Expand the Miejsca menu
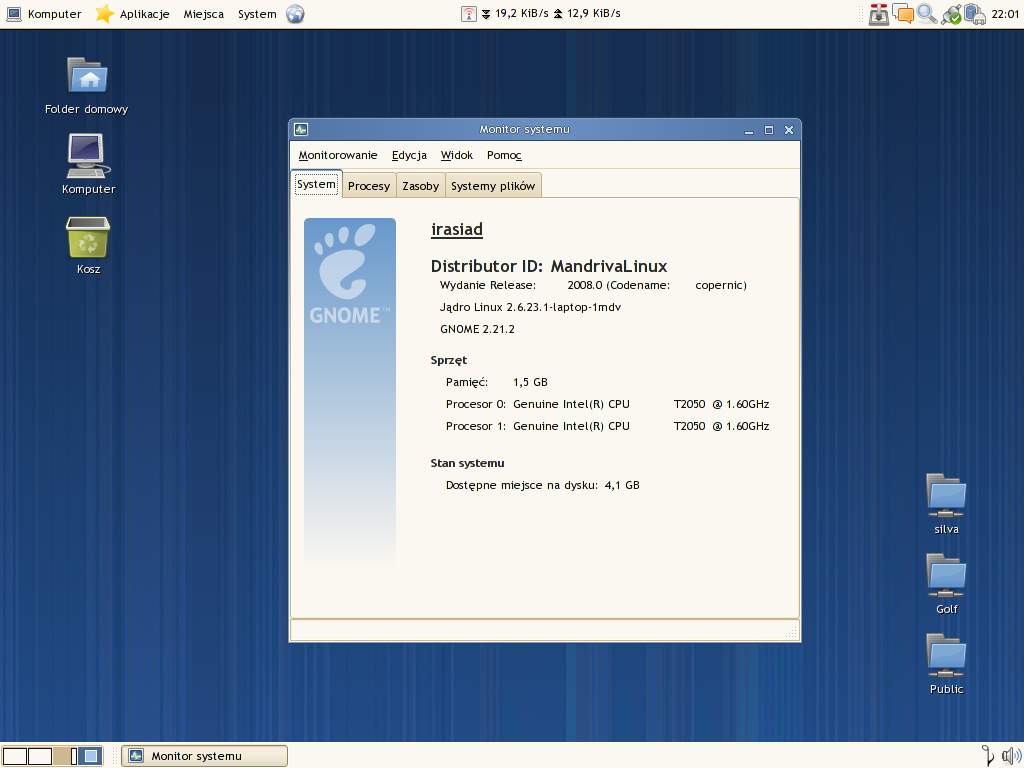Viewport: 1024px width, 768px height. (x=204, y=14)
